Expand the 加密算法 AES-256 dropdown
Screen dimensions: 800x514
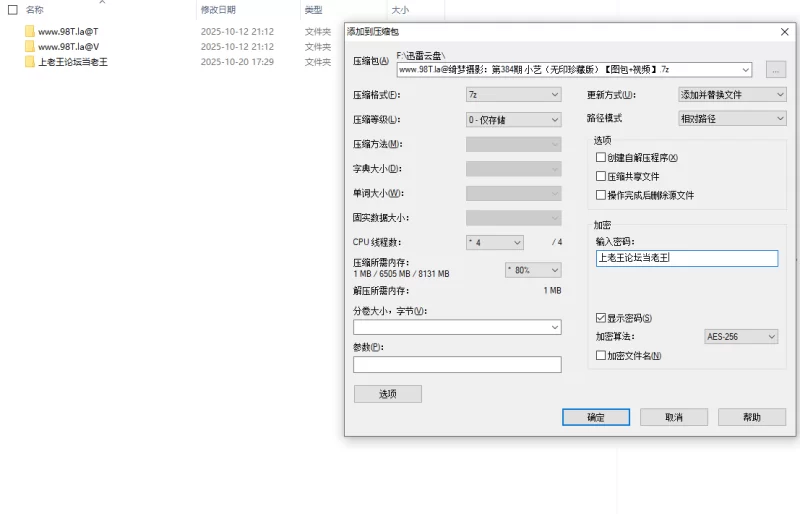pos(741,337)
